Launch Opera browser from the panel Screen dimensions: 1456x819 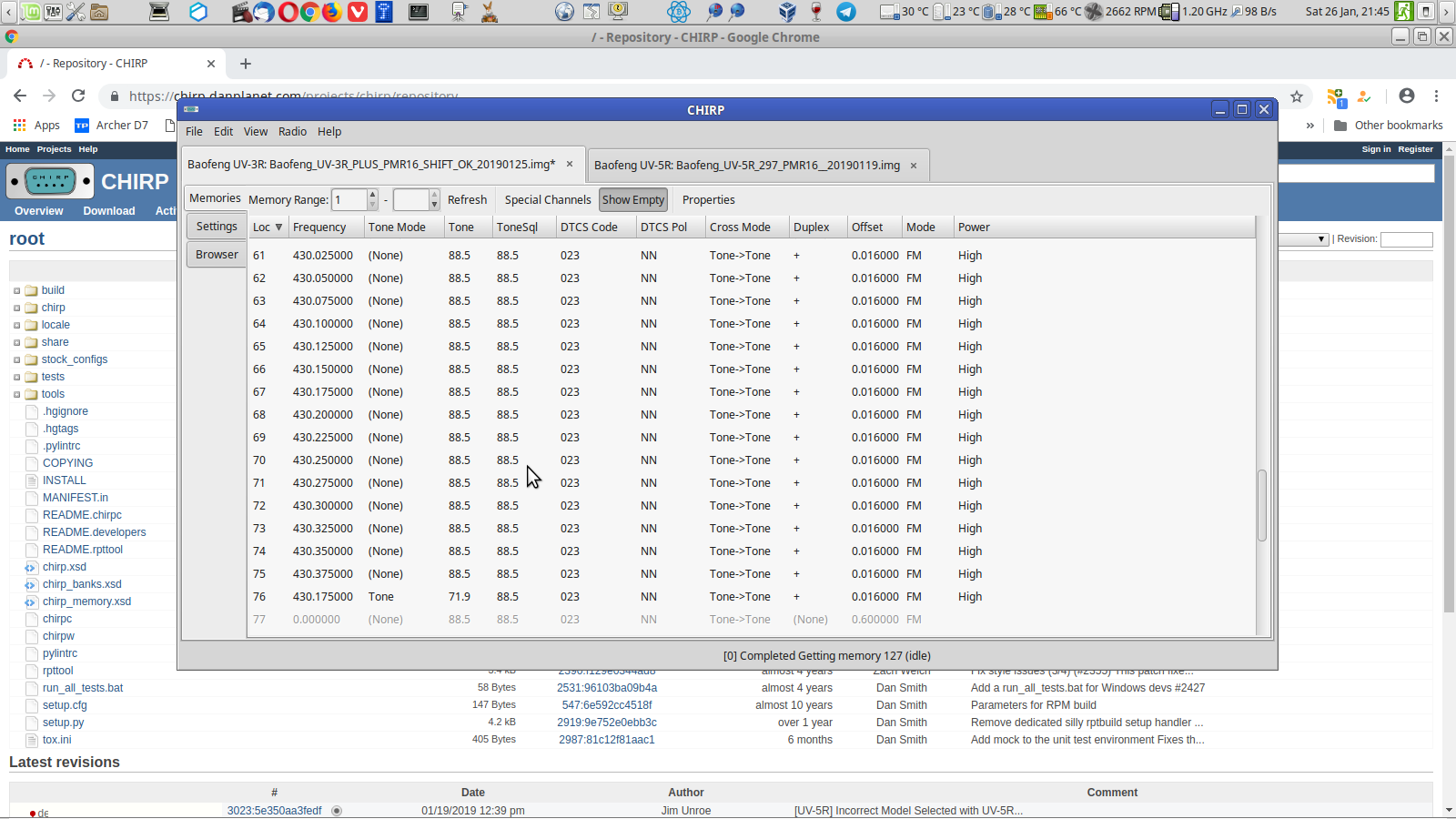point(288,12)
